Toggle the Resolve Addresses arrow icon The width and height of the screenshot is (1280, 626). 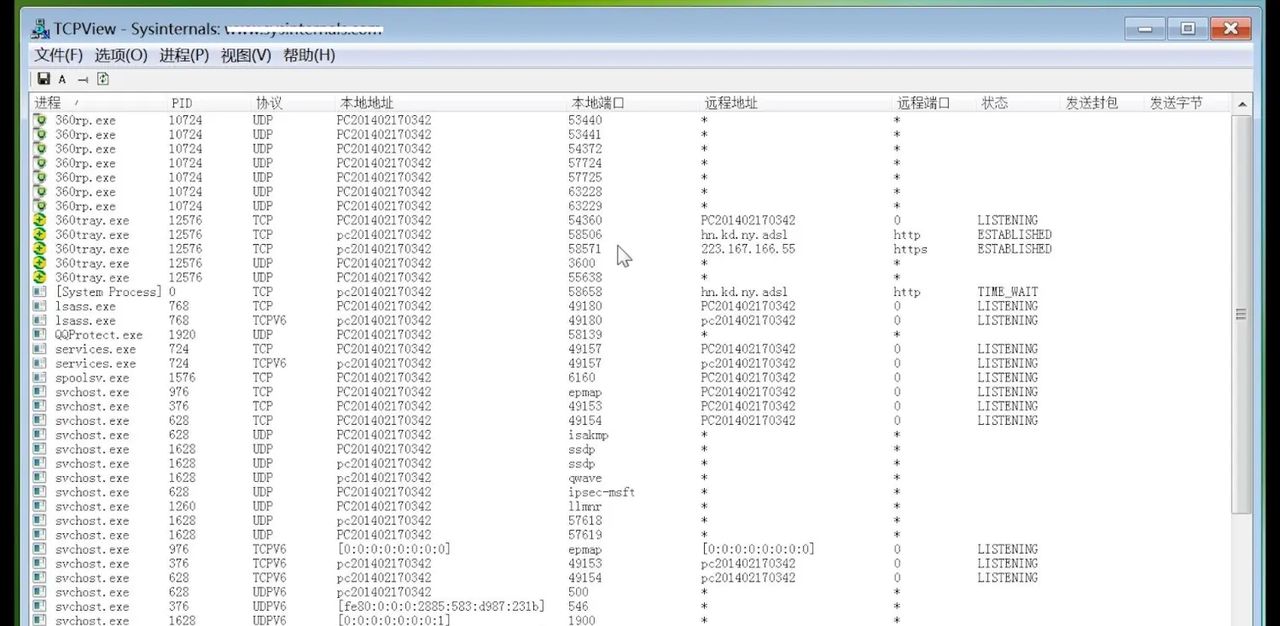click(x=81, y=78)
